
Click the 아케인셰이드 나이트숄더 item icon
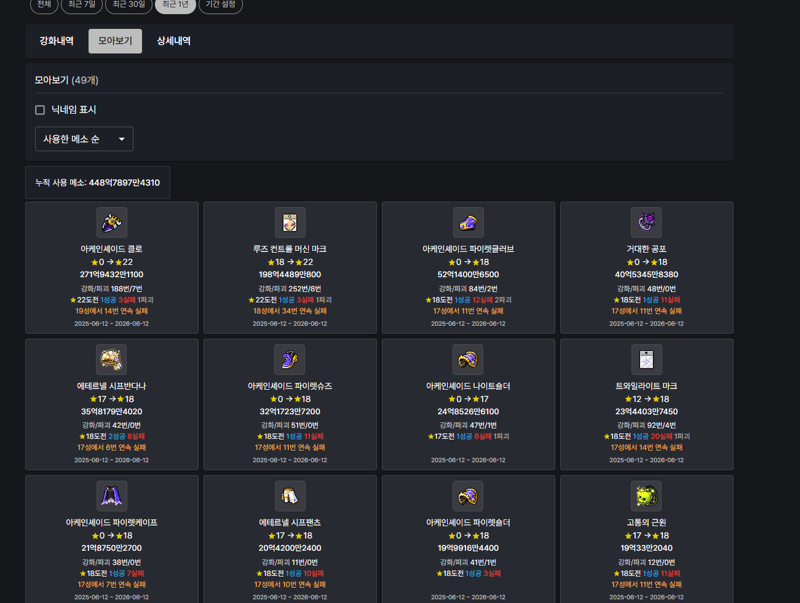468,359
